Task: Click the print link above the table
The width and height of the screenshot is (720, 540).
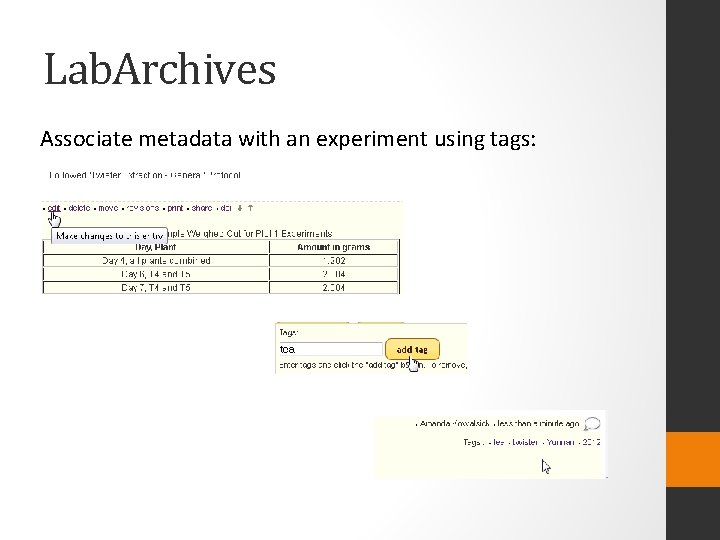Action: click(x=175, y=208)
